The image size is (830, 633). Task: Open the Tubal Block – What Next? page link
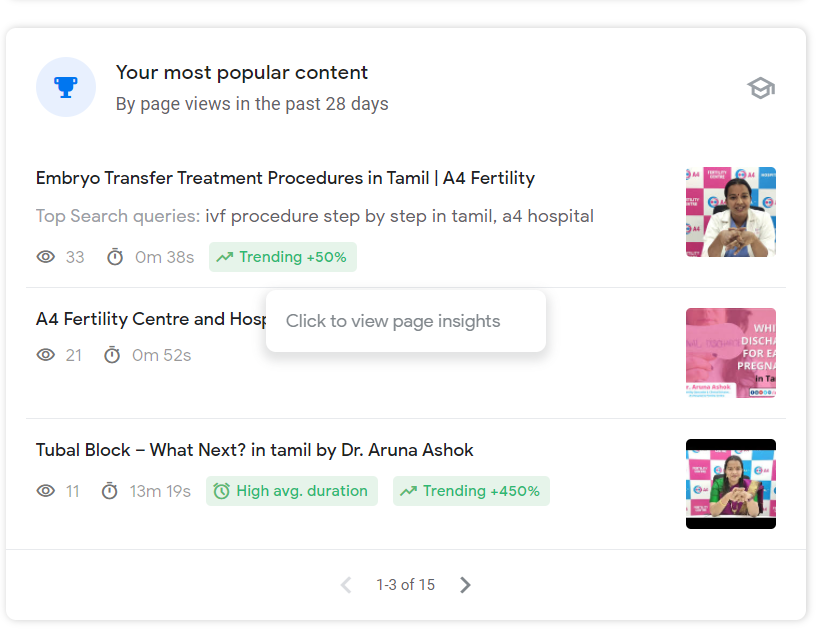254,450
